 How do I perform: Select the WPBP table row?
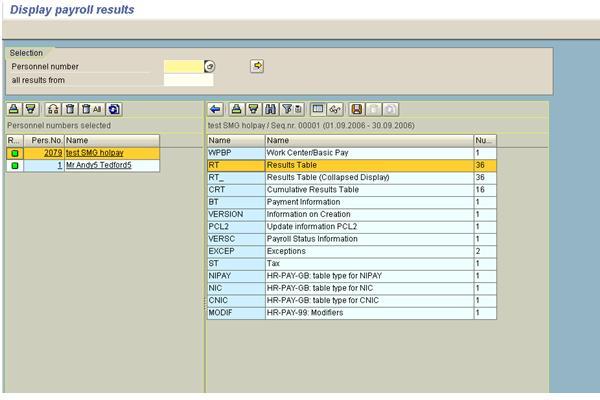coord(352,153)
